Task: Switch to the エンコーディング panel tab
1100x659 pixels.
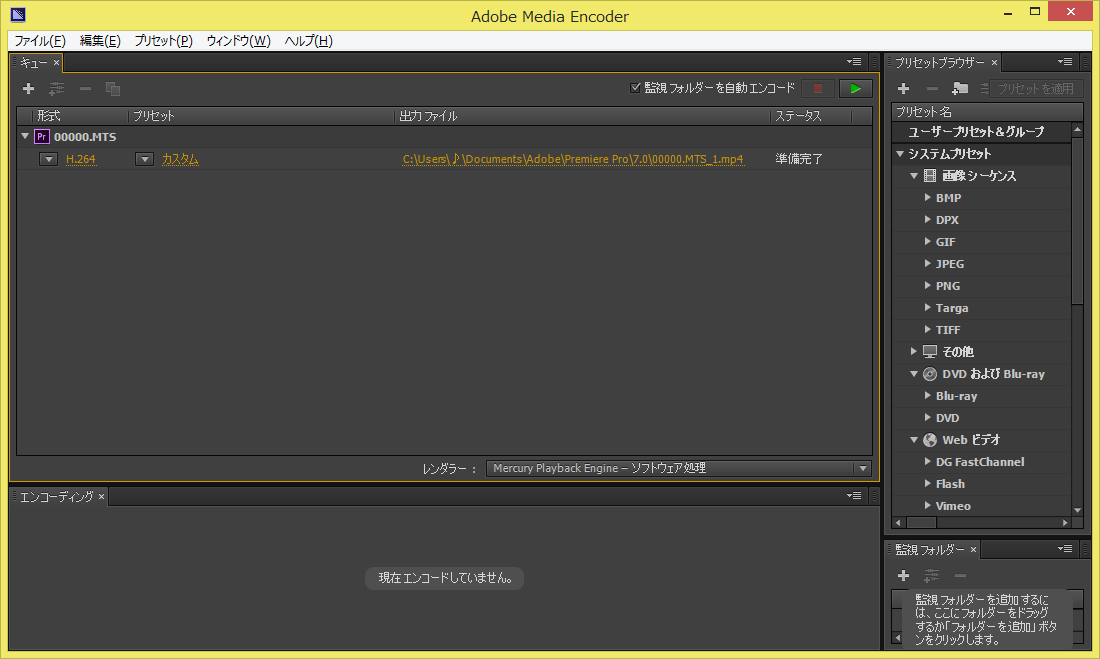Action: click(x=57, y=497)
